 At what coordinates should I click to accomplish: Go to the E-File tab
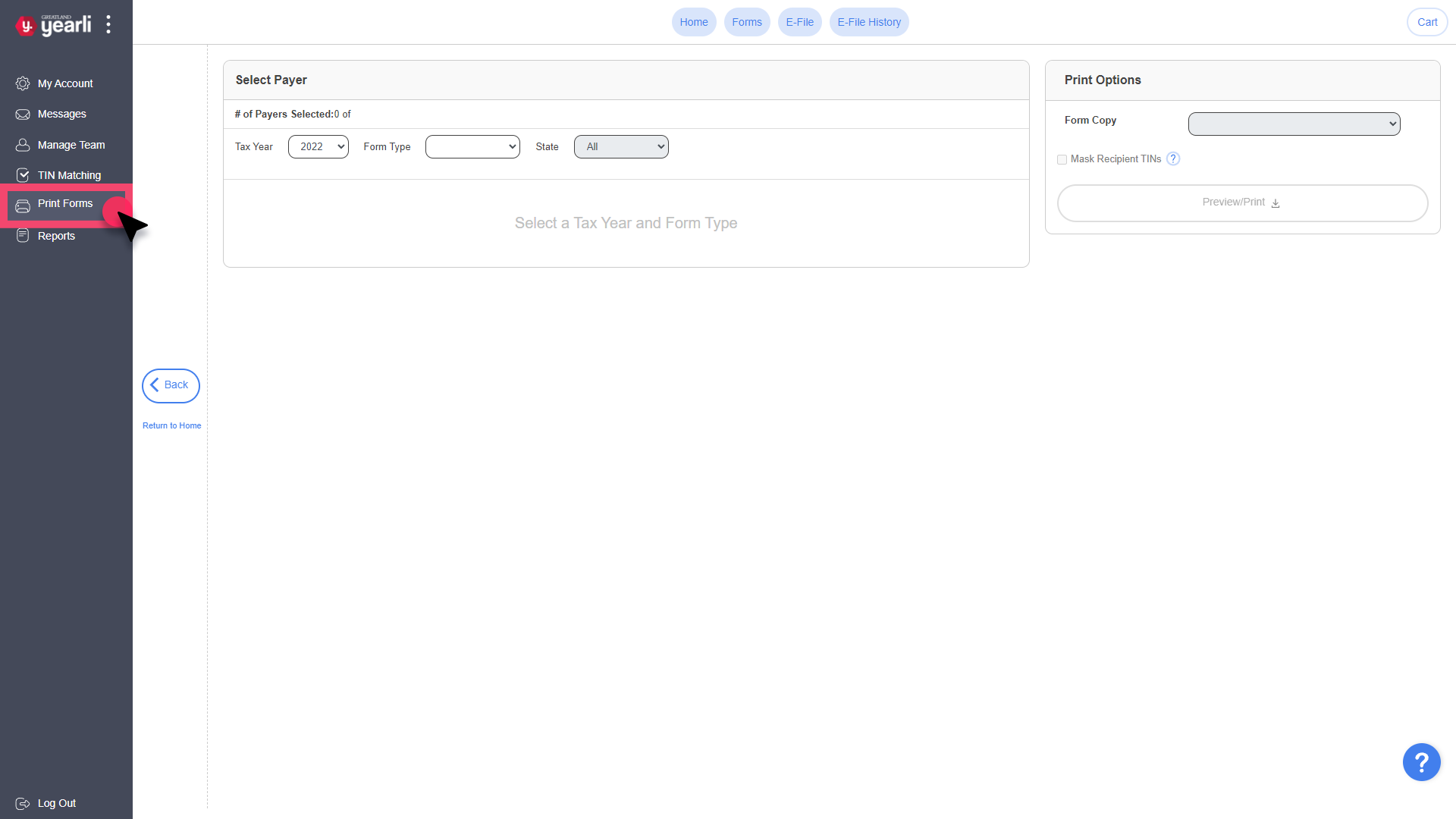coord(800,22)
